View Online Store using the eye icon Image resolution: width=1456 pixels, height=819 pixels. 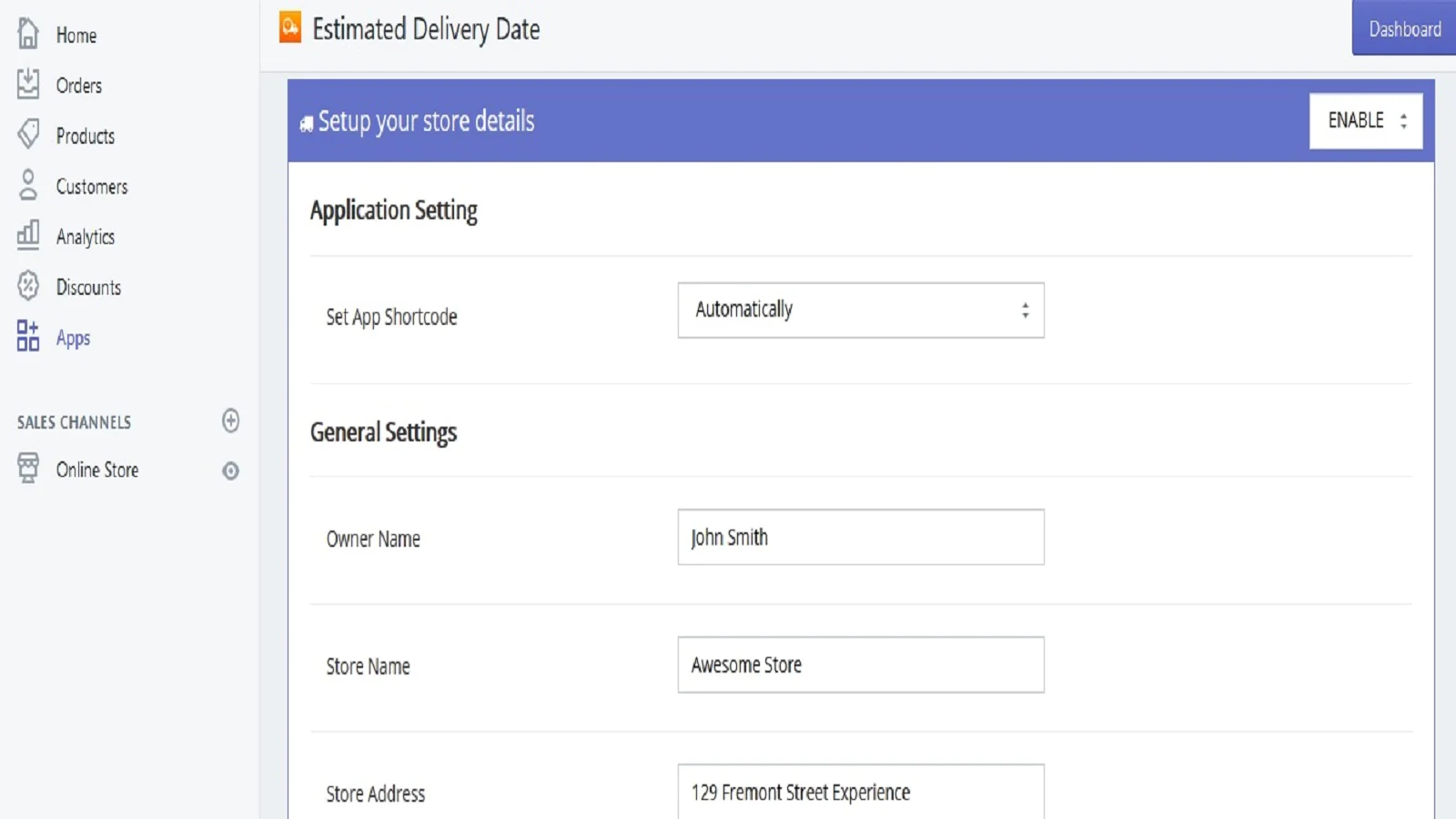coord(231,470)
